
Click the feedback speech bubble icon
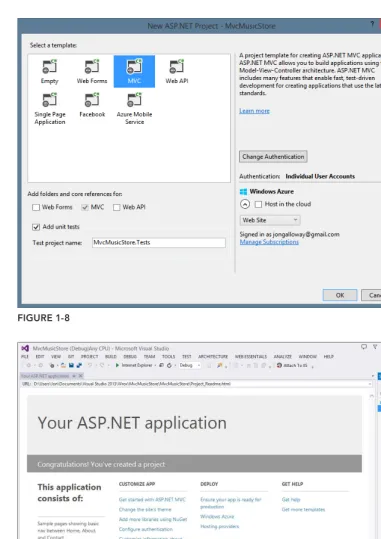click(364, 347)
